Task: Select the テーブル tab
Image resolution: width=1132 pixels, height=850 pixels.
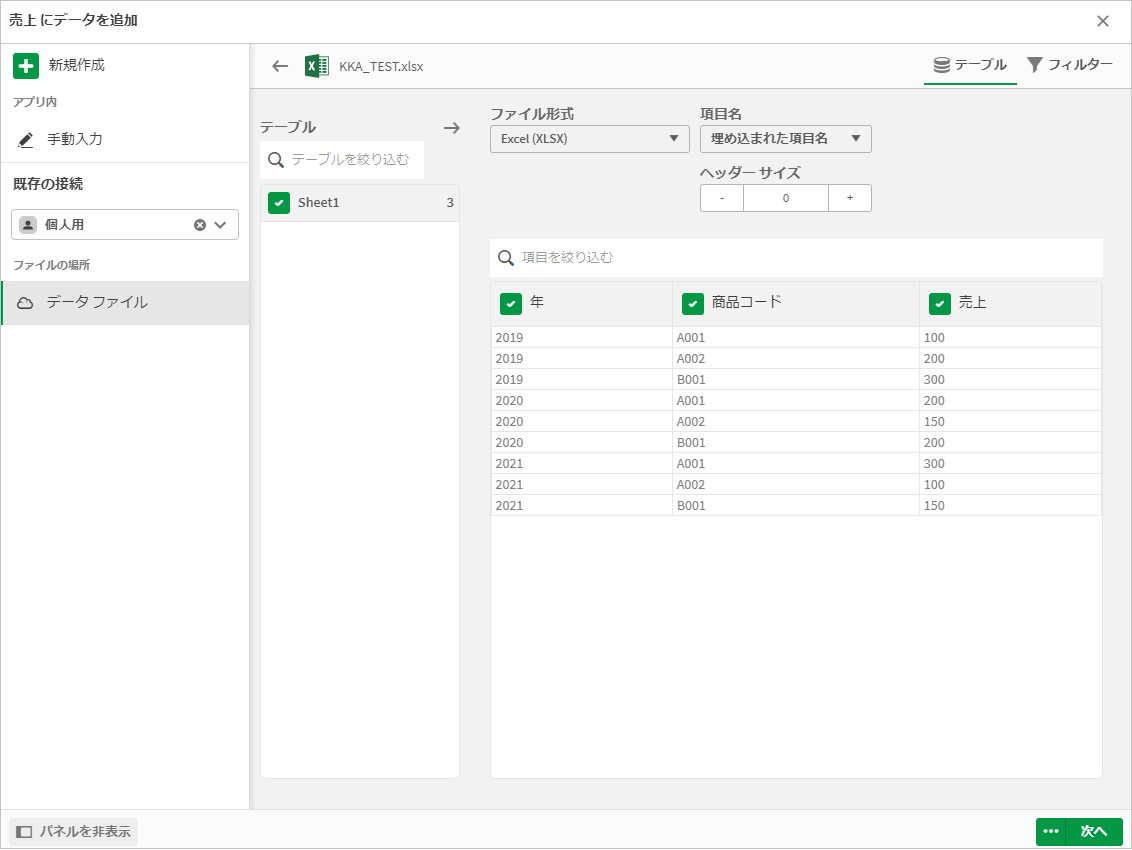Action: click(970, 65)
